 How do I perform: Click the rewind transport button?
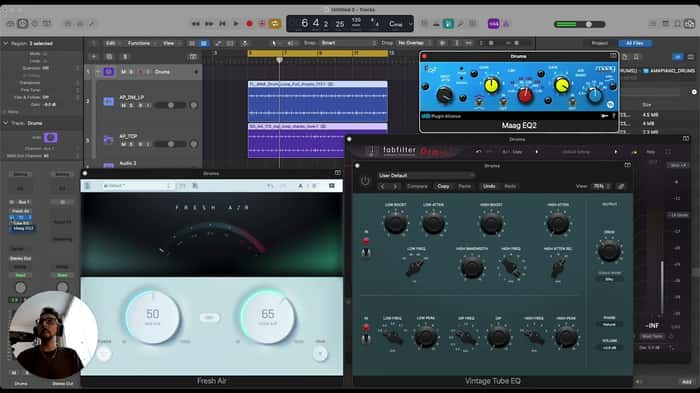pos(196,24)
